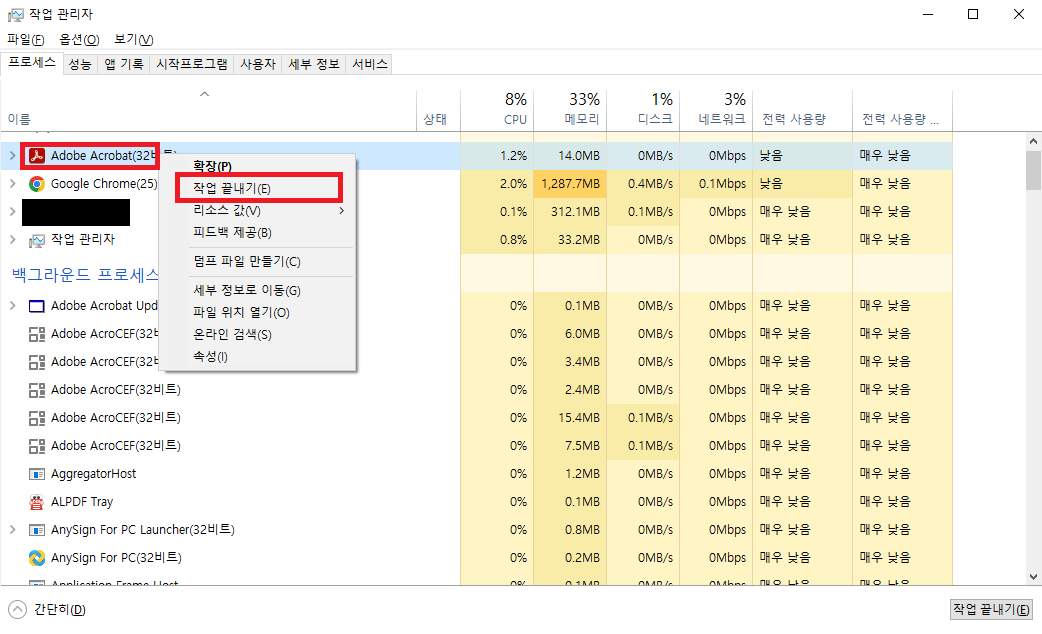Screen dimensions: 1042x634
Task: Click the Adobe Acrobat process icon
Action: click(37, 156)
